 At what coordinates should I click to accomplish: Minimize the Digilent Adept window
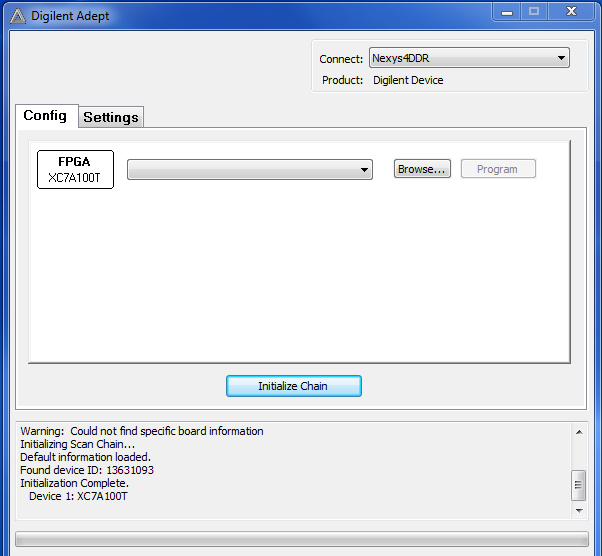(x=504, y=11)
